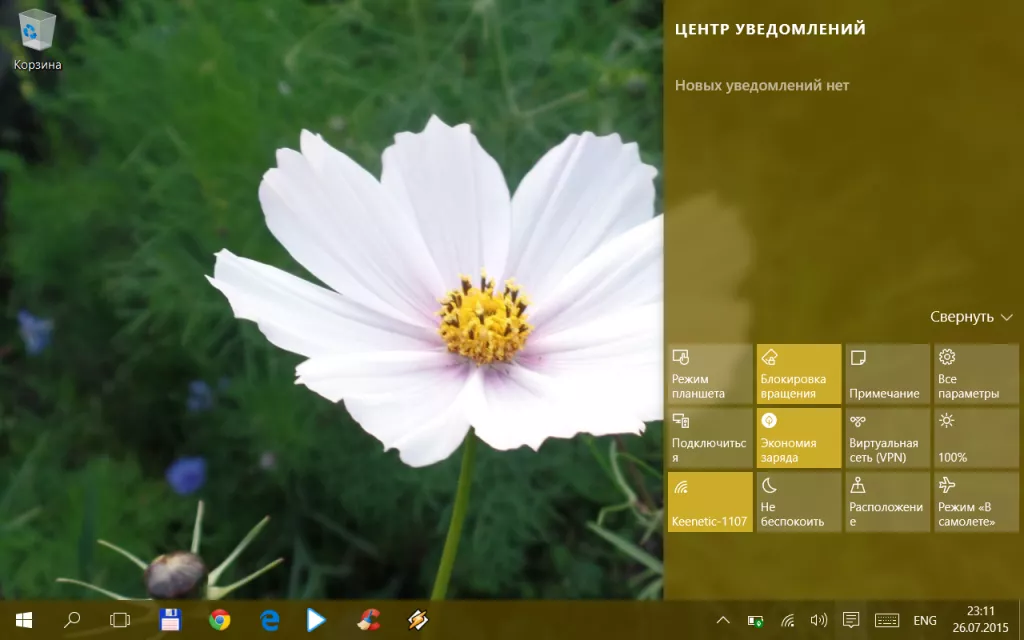Collapse quick actions with Свернуть
The height and width of the screenshot is (640, 1024).
(971, 317)
